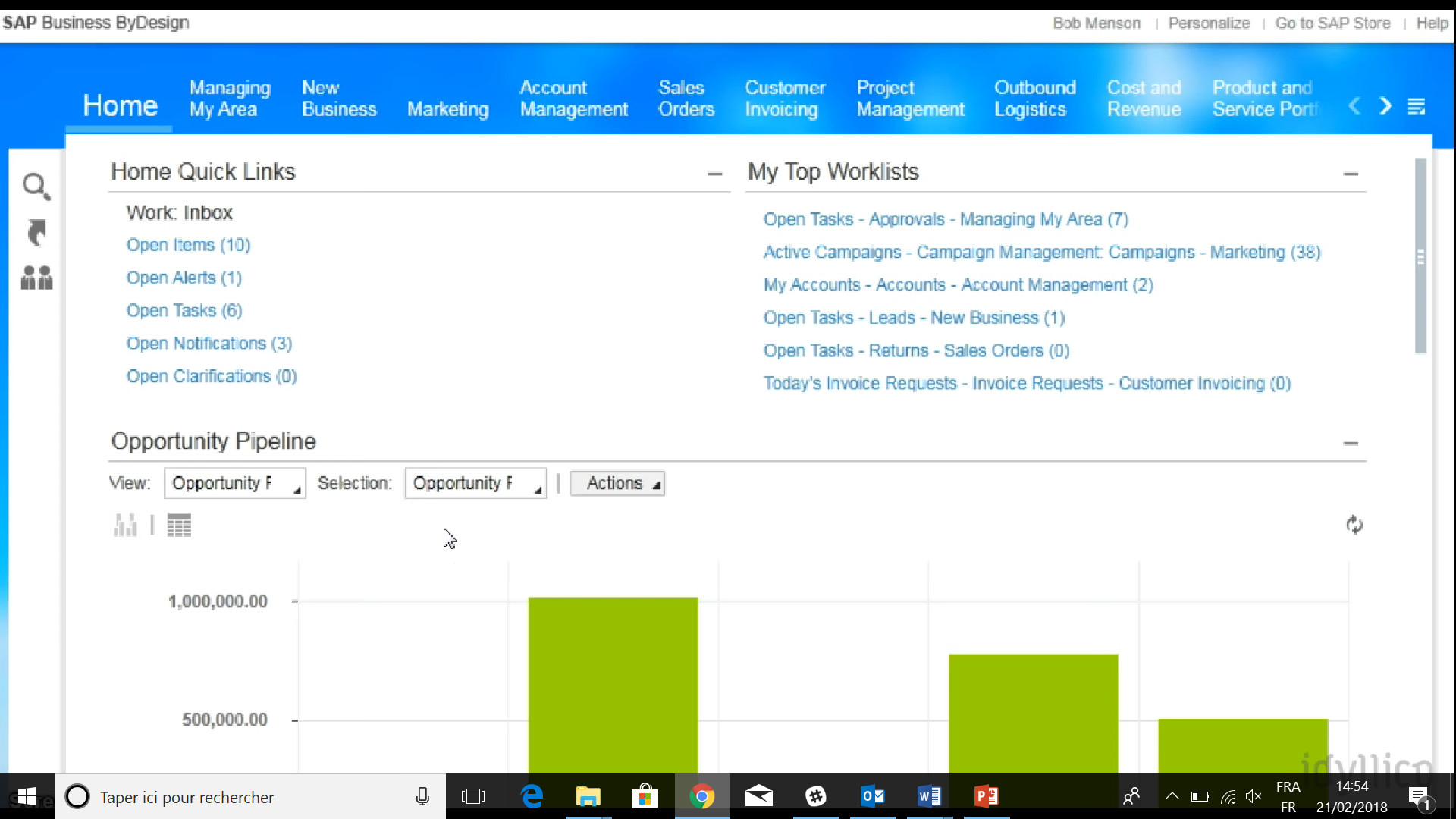
Task: Open the Actions dropdown menu
Action: click(x=617, y=483)
